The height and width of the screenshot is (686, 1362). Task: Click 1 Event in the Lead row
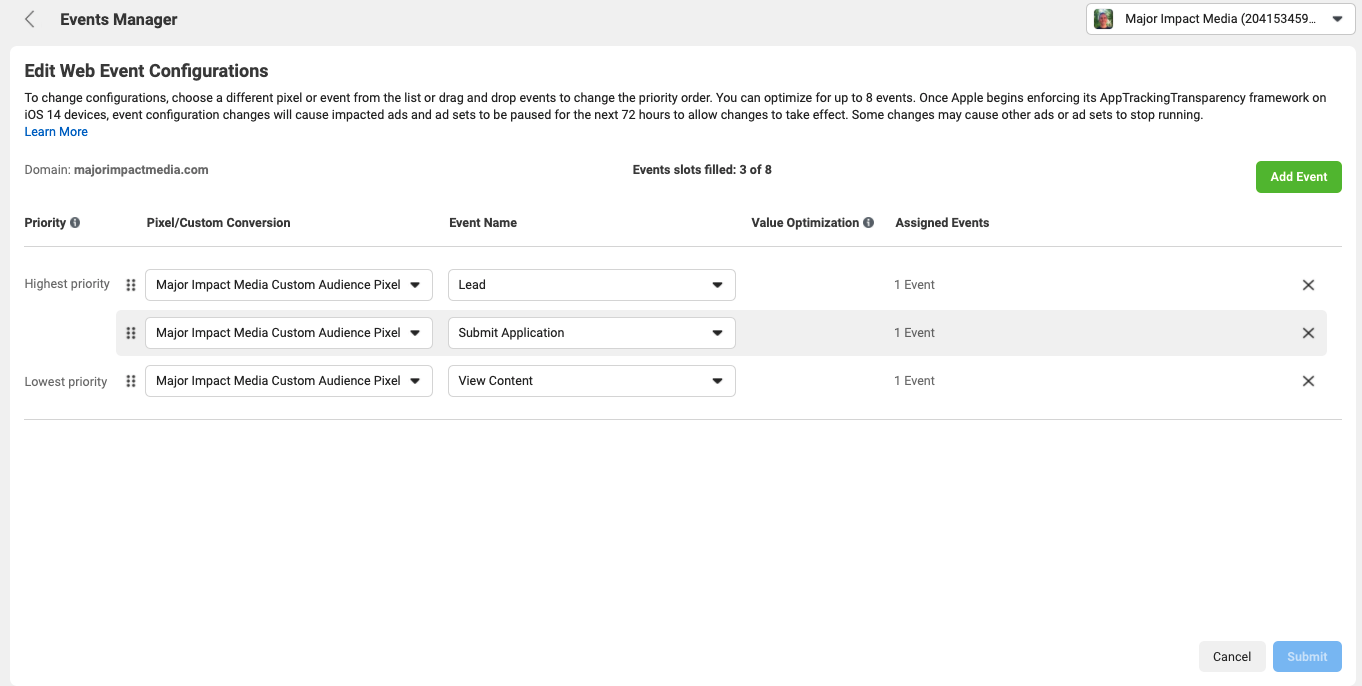(914, 285)
